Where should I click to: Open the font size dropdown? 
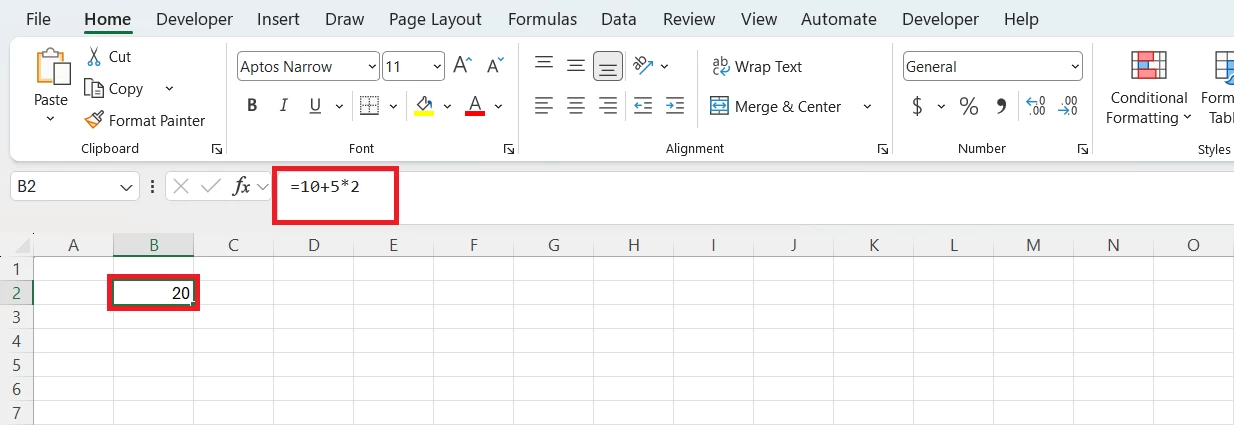click(438, 67)
